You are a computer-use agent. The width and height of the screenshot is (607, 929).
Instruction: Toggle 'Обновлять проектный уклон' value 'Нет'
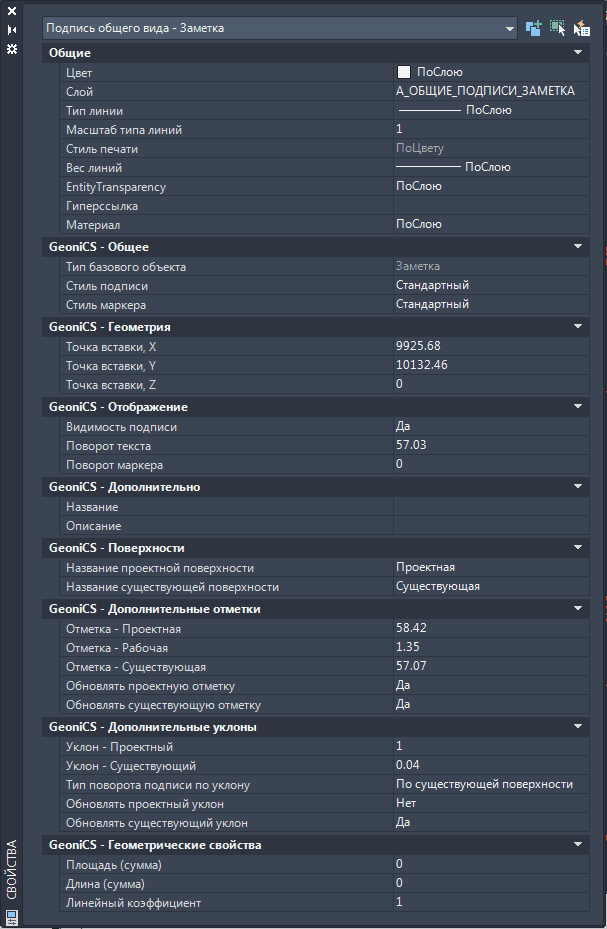[x=485, y=803]
